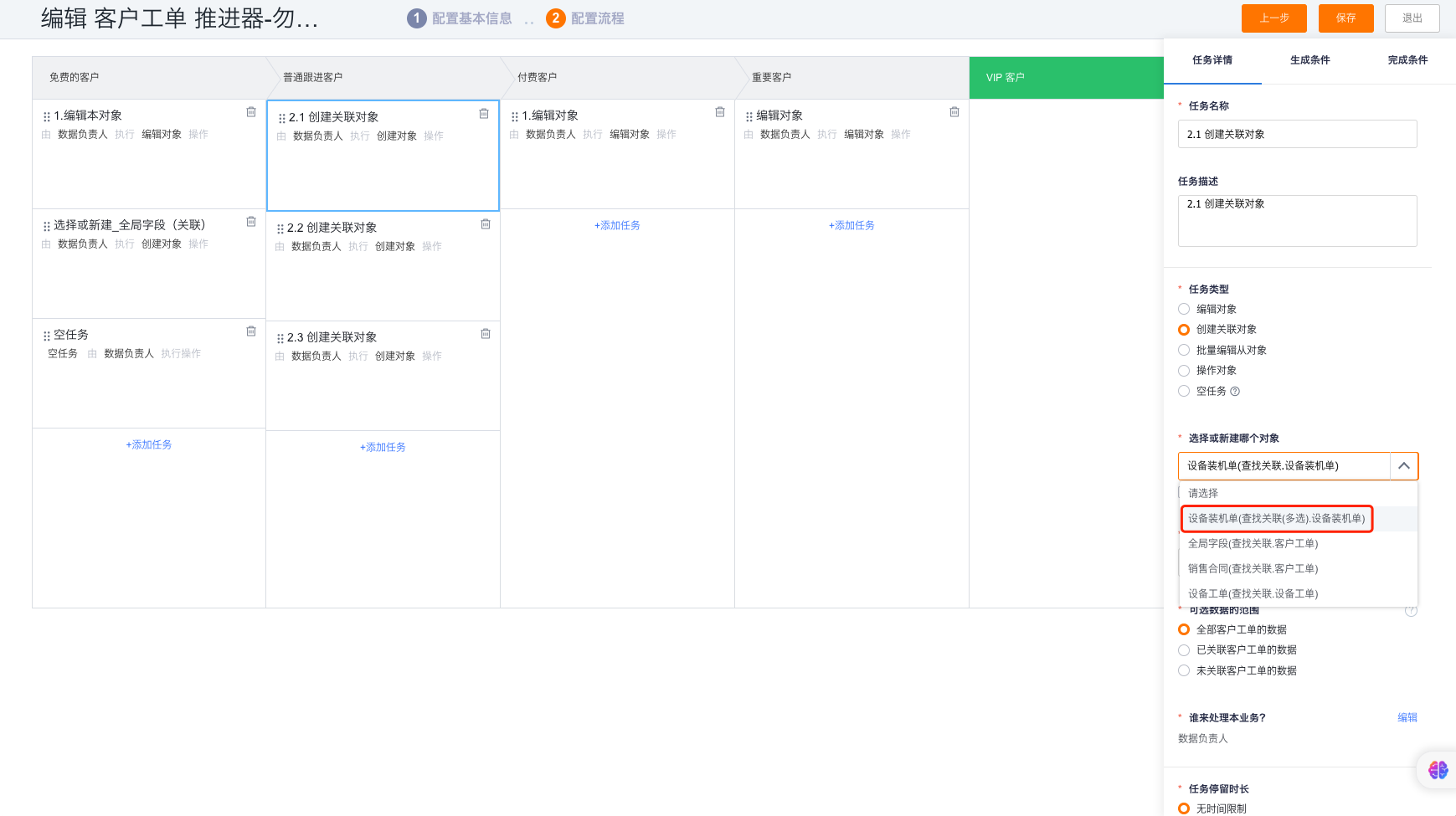
Task: Open the 完成条件 tab
Action: pos(1407,60)
